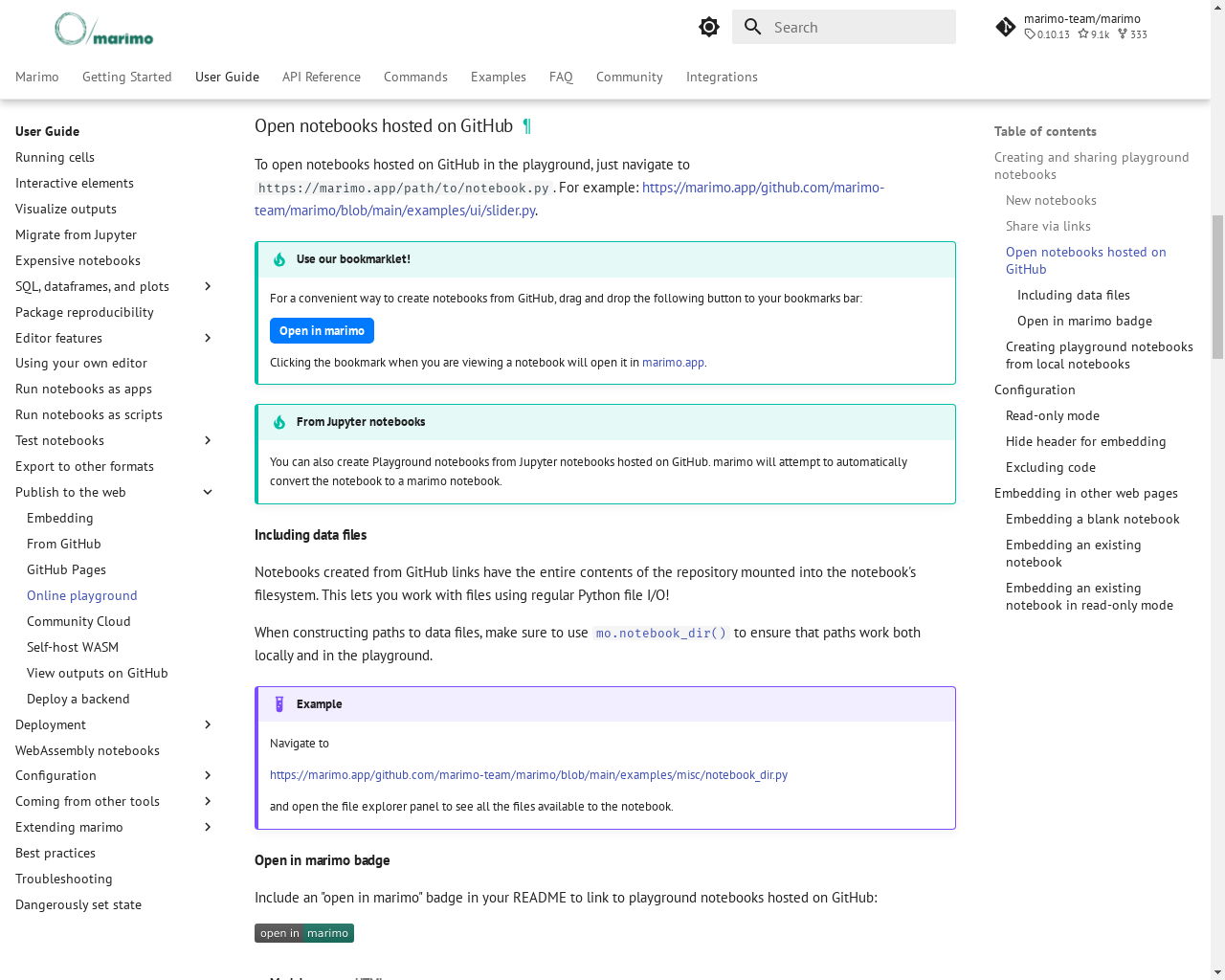Screen dimensions: 1225x980
Task: Open the Community tab
Action: [630, 77]
